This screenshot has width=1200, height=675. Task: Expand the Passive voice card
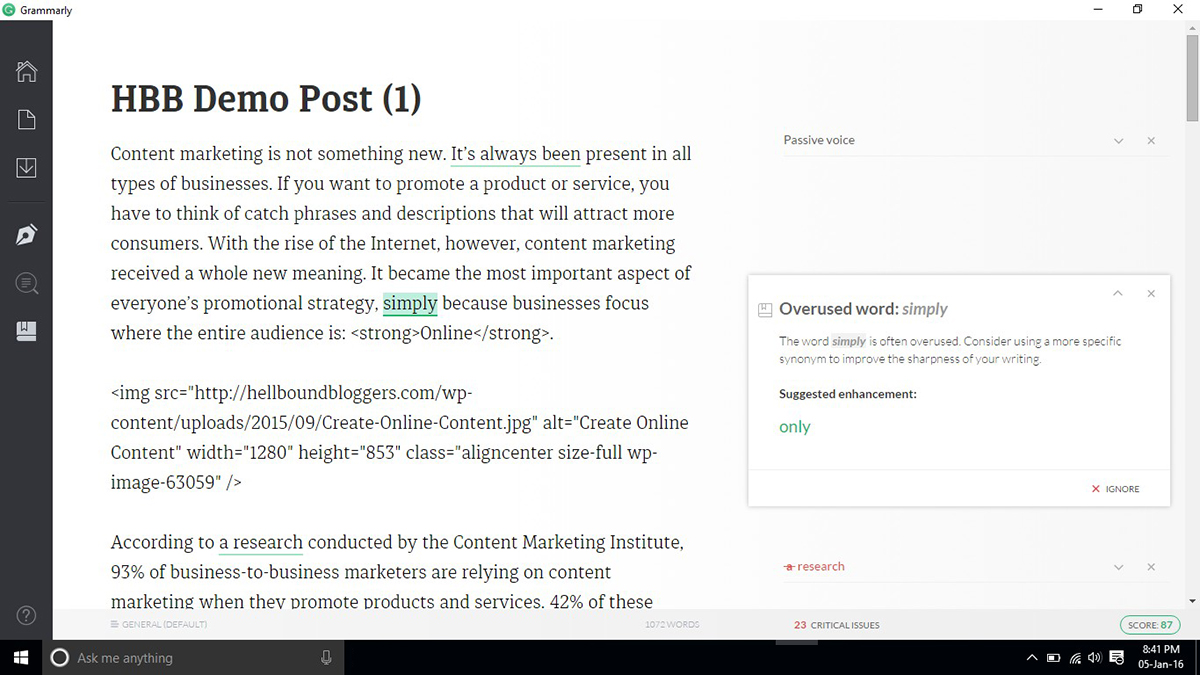(1119, 141)
